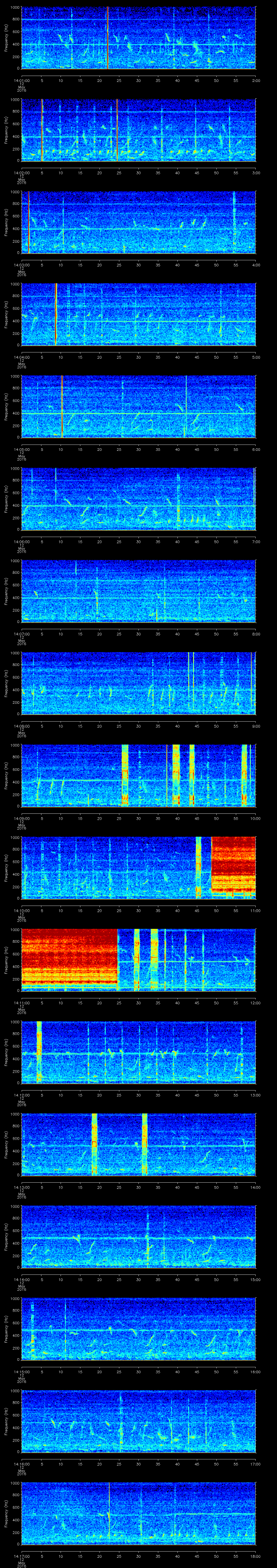Click the '13:00' end time label

255,1095
